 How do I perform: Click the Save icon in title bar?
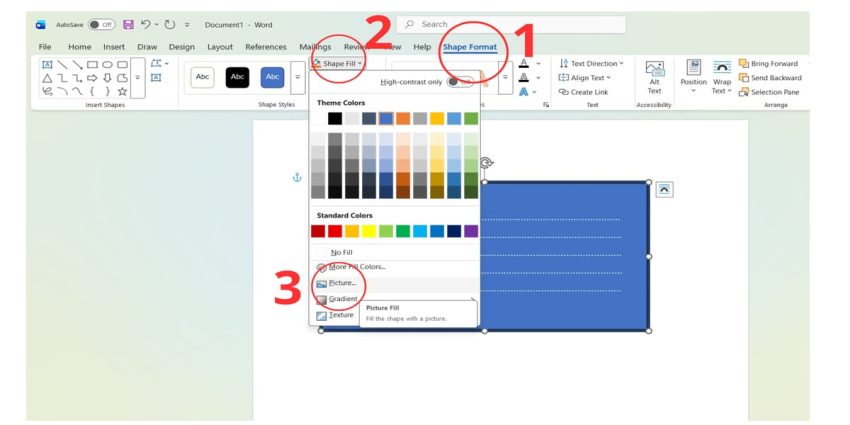(128, 24)
